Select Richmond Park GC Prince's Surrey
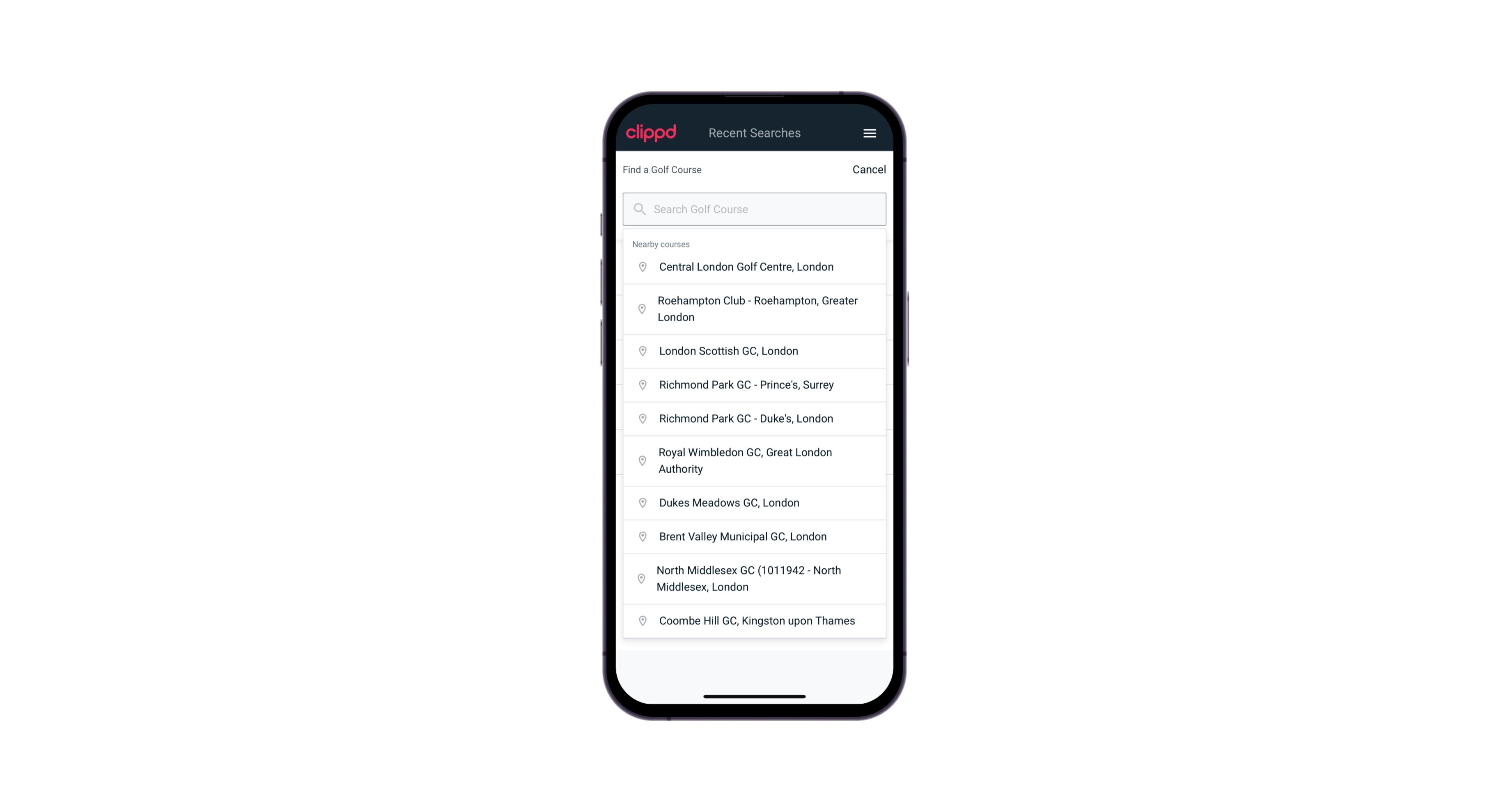 [x=754, y=384]
